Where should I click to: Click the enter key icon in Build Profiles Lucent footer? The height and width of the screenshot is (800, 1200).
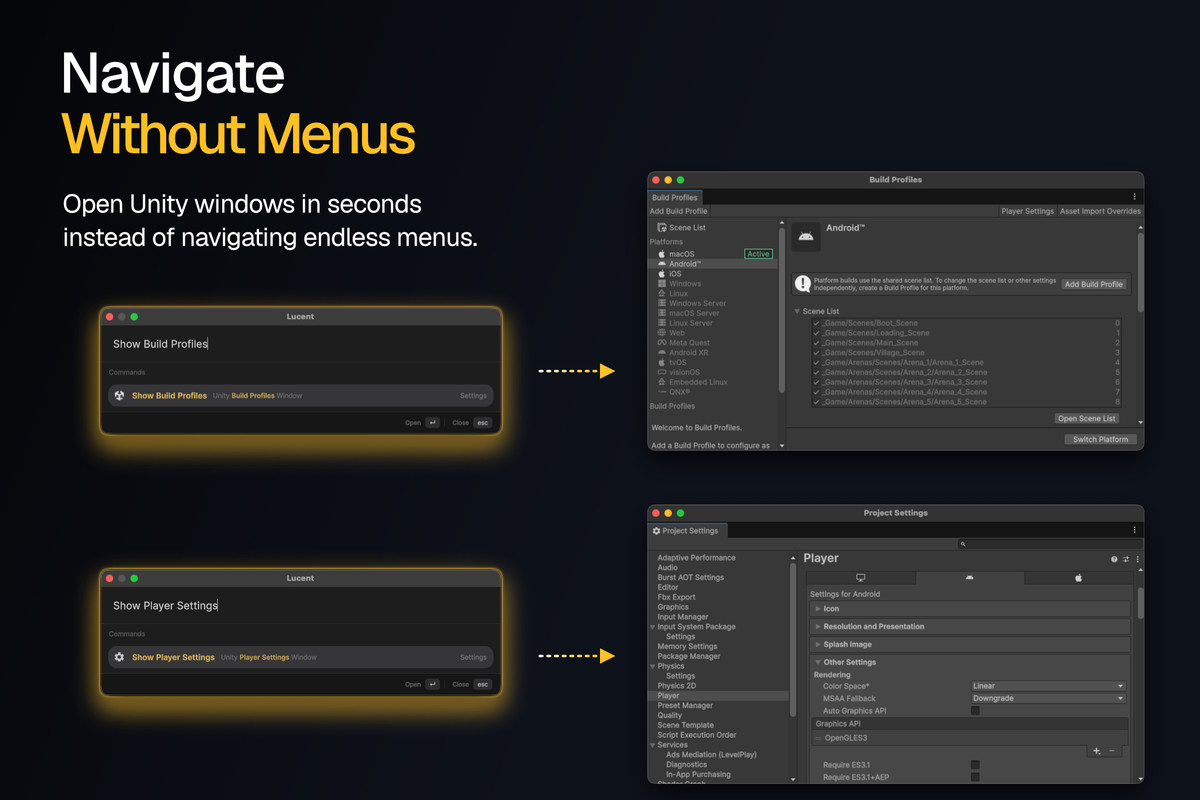point(432,423)
